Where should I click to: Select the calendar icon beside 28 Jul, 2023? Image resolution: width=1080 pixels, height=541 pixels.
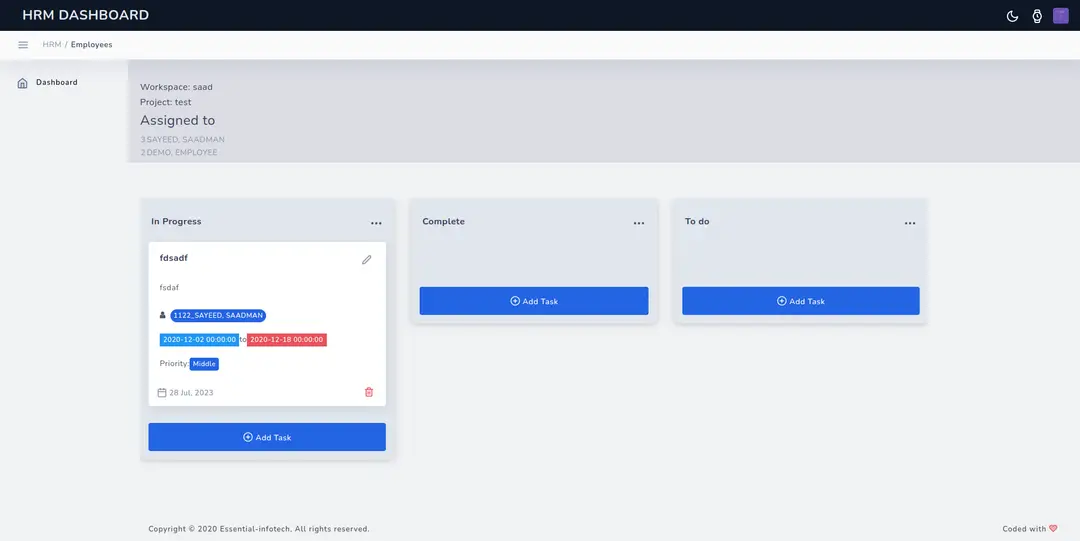(162, 393)
